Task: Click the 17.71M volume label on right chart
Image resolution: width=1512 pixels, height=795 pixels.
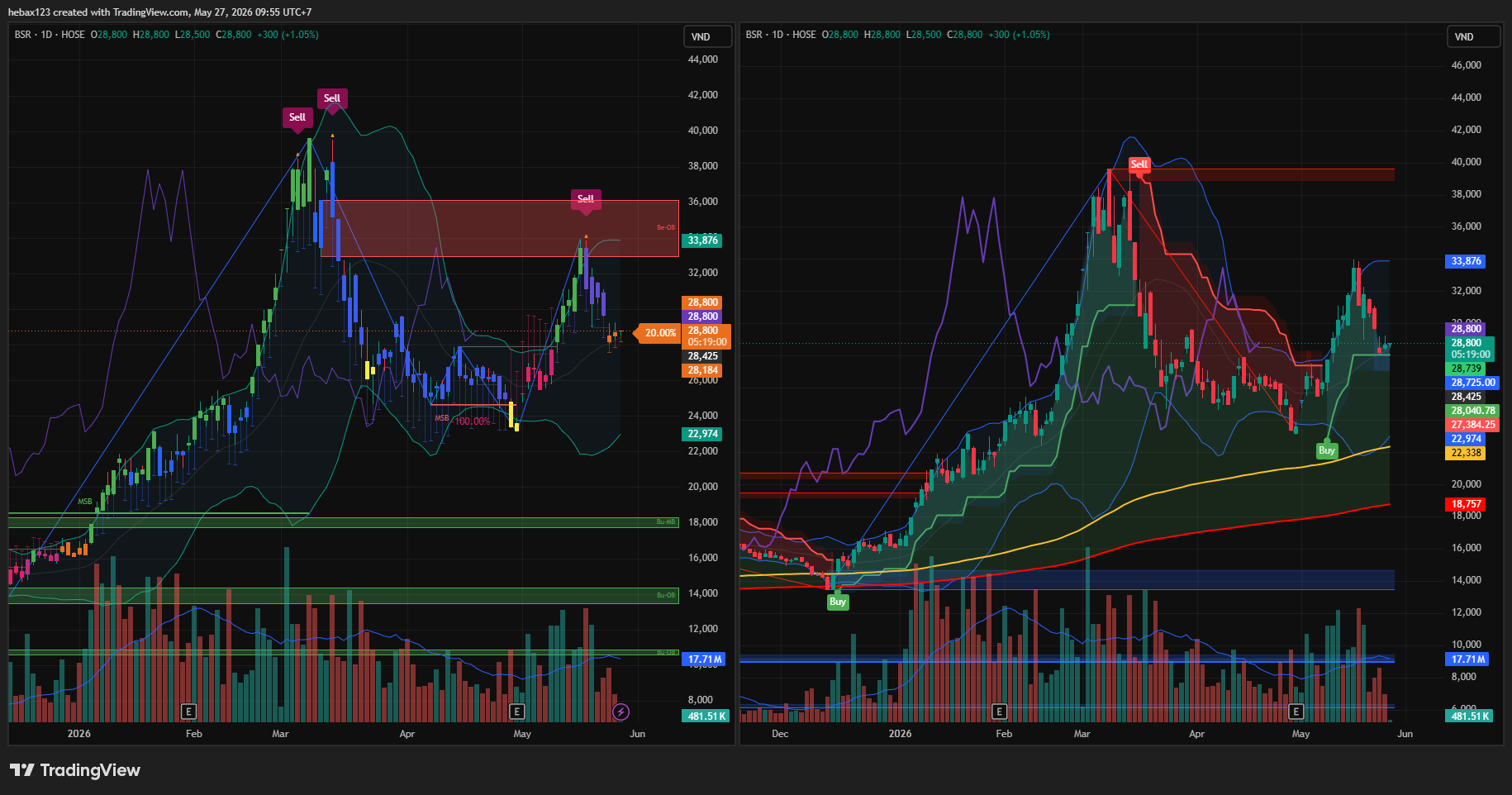Action: point(1469,659)
